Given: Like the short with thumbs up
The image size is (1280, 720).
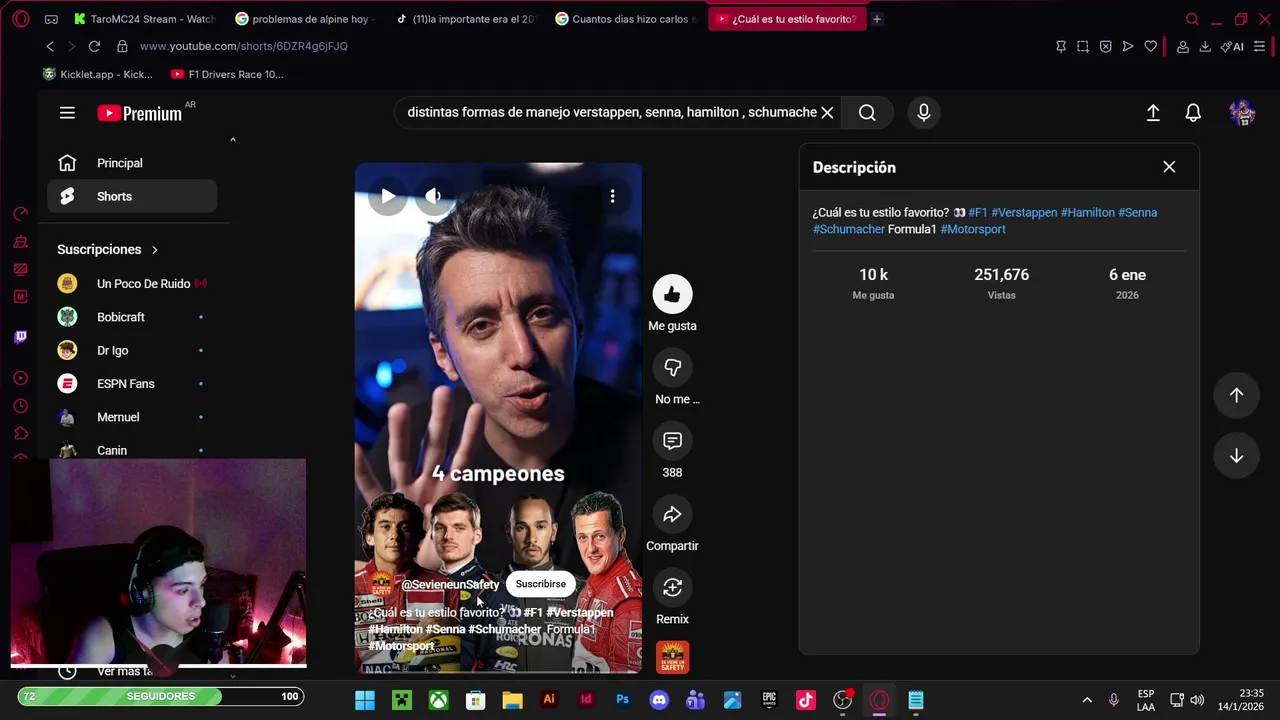Looking at the screenshot, I should 672,294.
